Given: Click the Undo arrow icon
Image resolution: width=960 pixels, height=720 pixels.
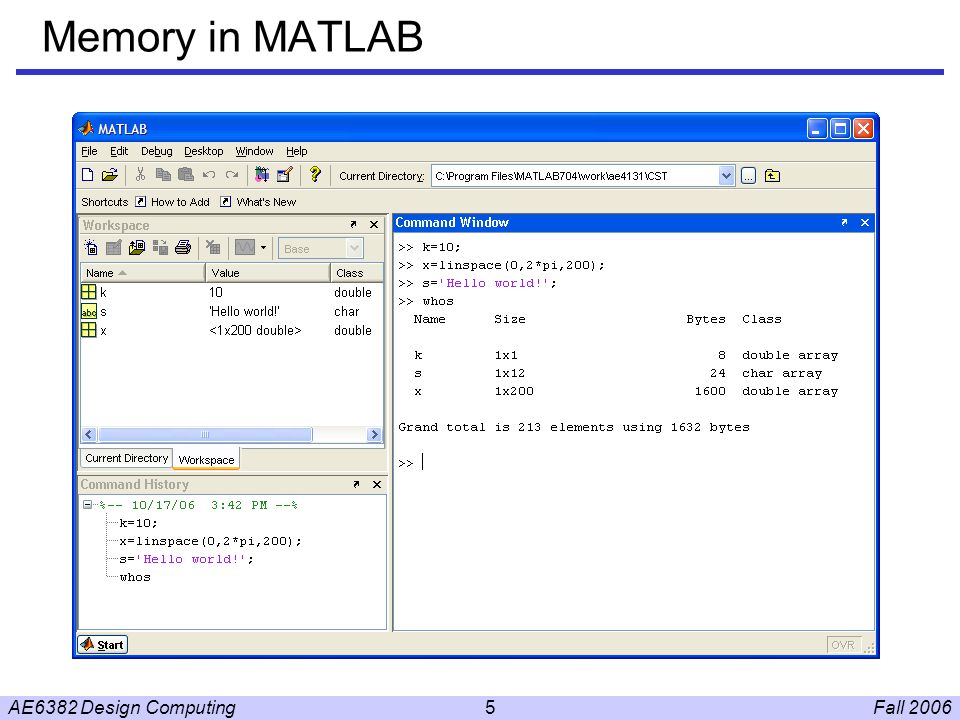Looking at the screenshot, I should click(x=209, y=175).
